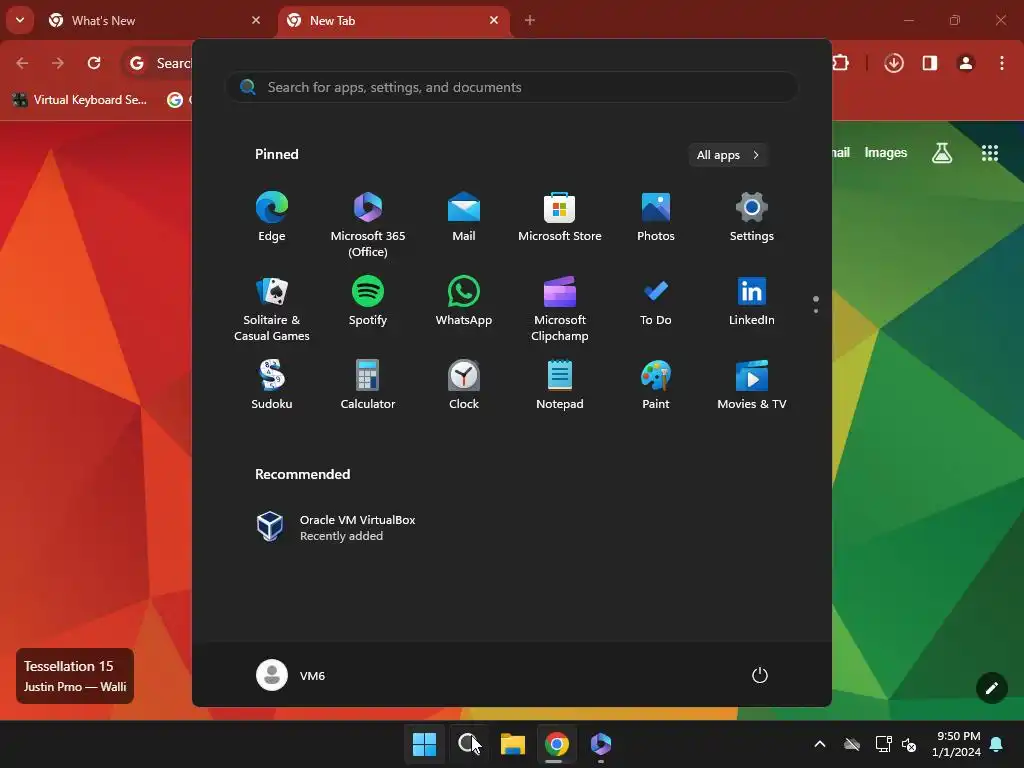Open Tessellation 15 theme attribution
This screenshot has width=1024, height=768.
(x=75, y=676)
